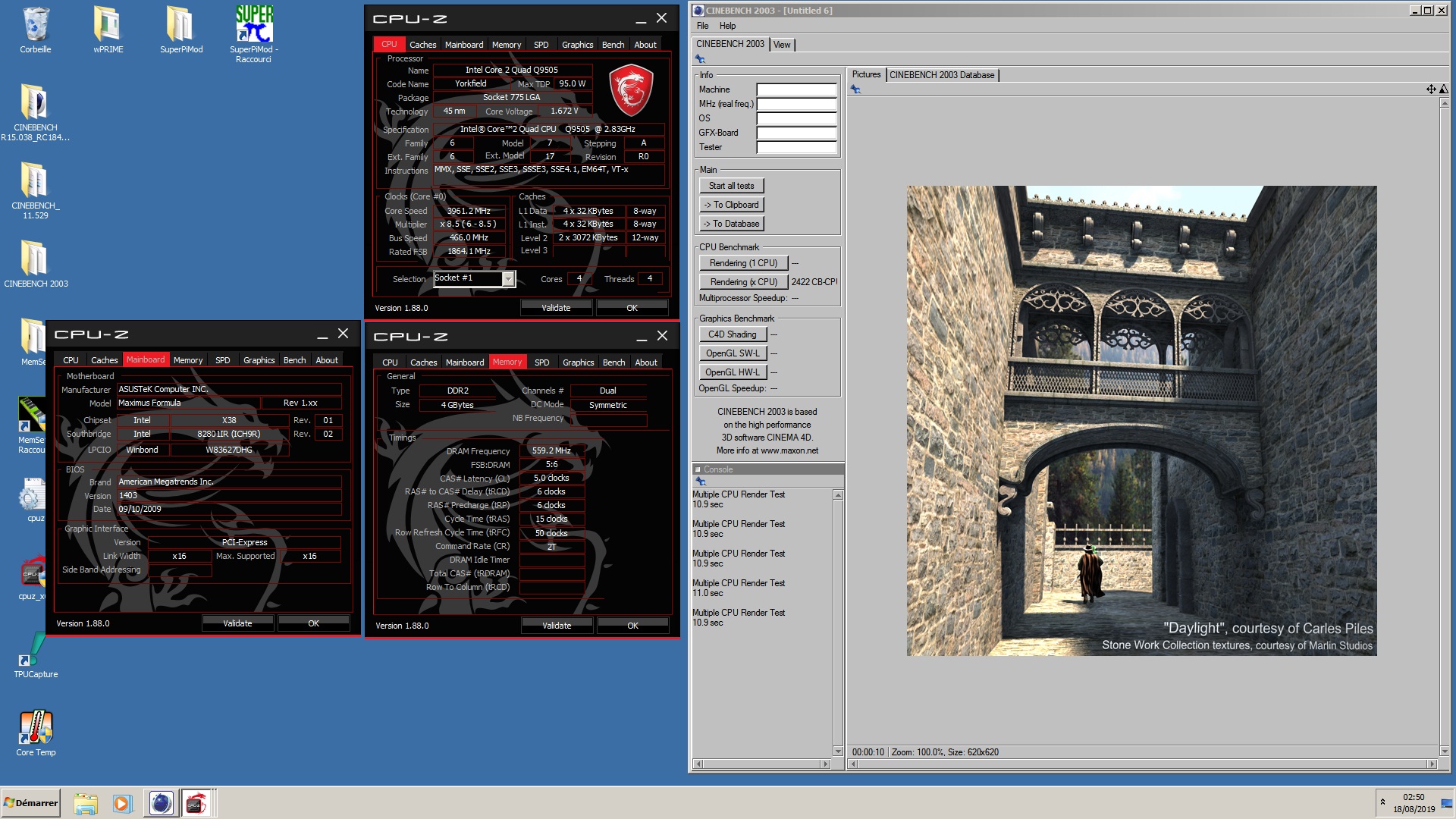Click OK in the Mainboard CPU-Z window
The width and height of the screenshot is (1456, 819).
tap(313, 623)
